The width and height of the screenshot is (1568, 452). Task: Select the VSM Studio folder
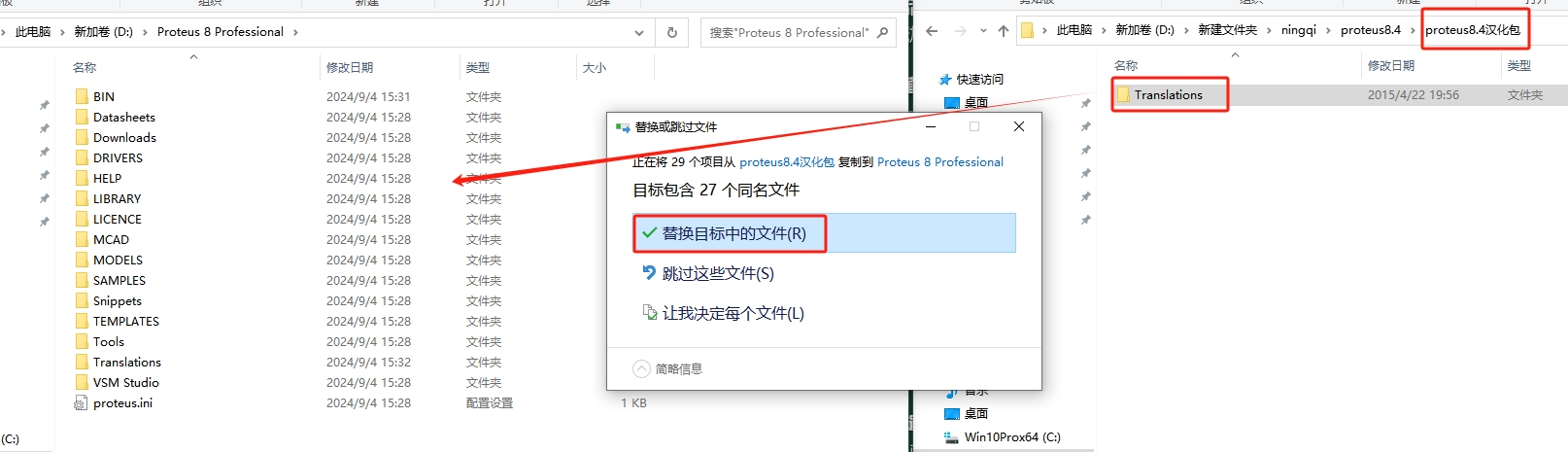point(126,382)
